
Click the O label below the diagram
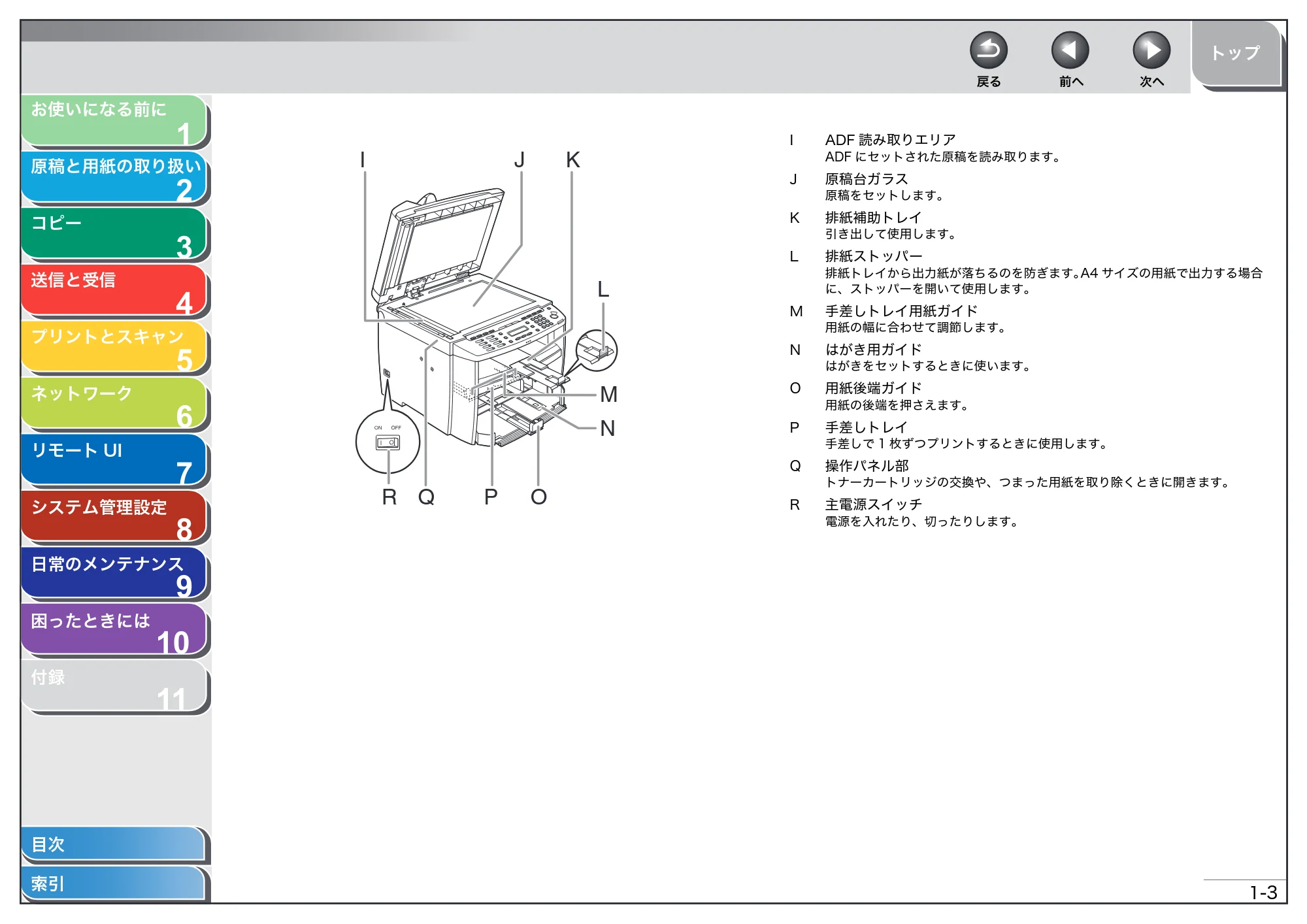pos(538,497)
